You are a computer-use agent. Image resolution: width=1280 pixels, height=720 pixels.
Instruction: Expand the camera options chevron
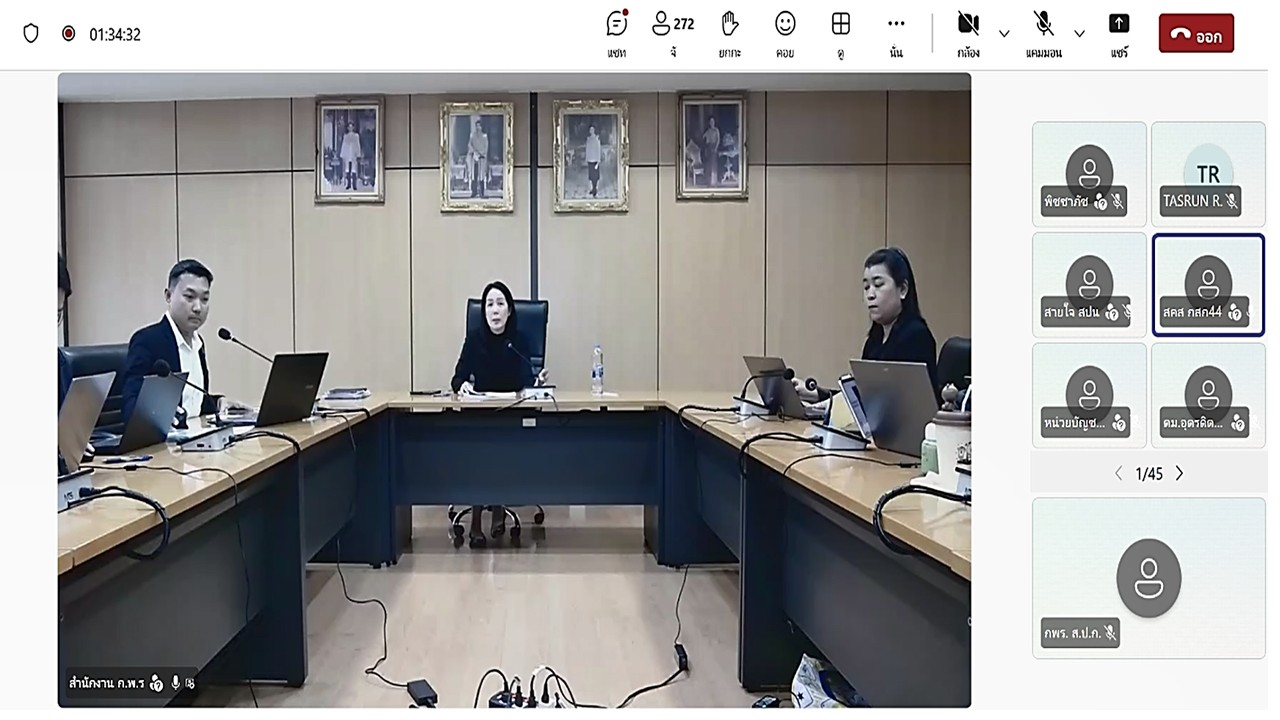1004,33
